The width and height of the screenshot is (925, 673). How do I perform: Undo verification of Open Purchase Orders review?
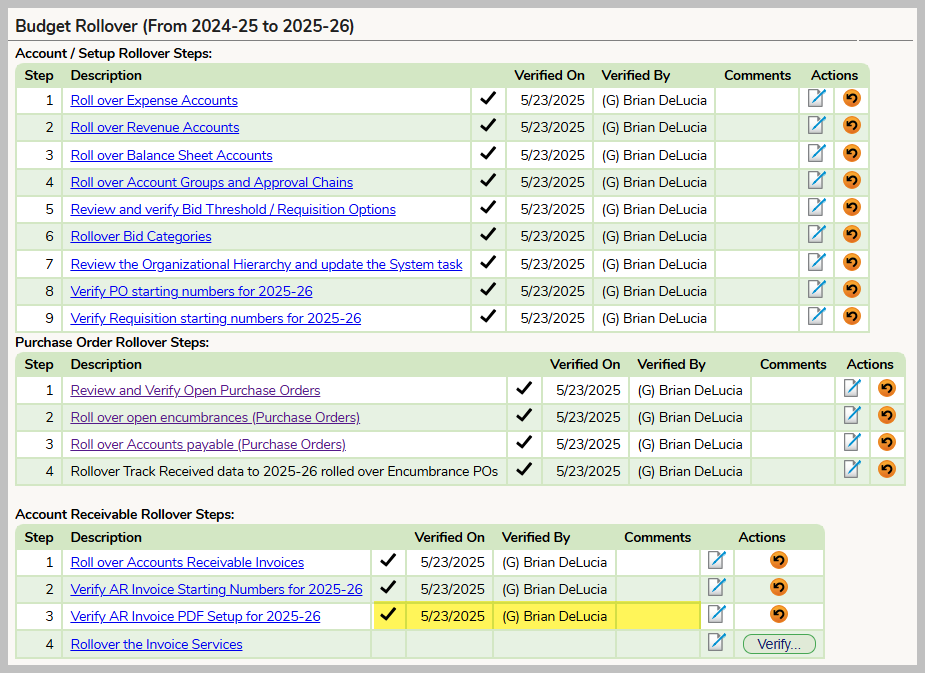887,388
